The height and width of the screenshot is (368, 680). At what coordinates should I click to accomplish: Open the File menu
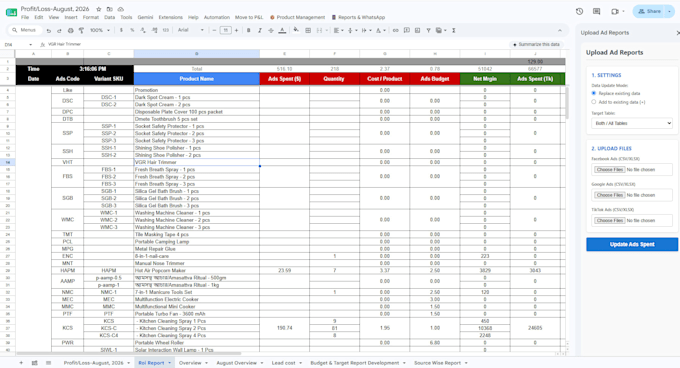[x=25, y=17]
